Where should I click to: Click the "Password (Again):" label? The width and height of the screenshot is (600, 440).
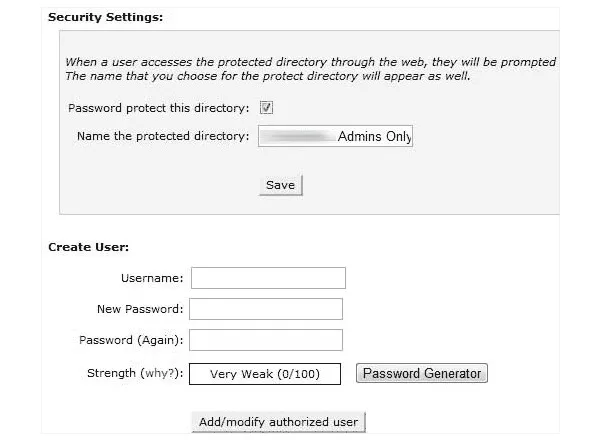pos(131,340)
